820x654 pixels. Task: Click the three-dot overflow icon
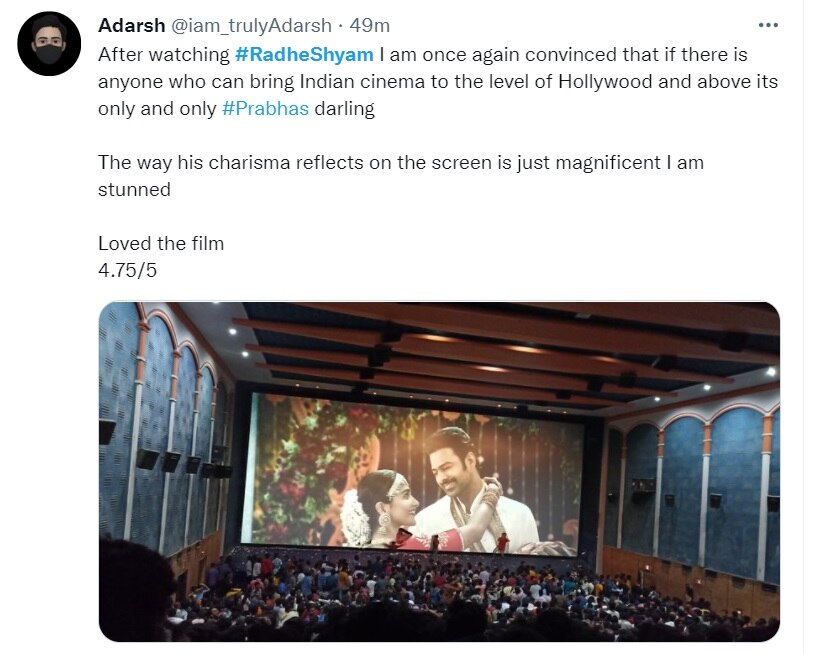770,24
